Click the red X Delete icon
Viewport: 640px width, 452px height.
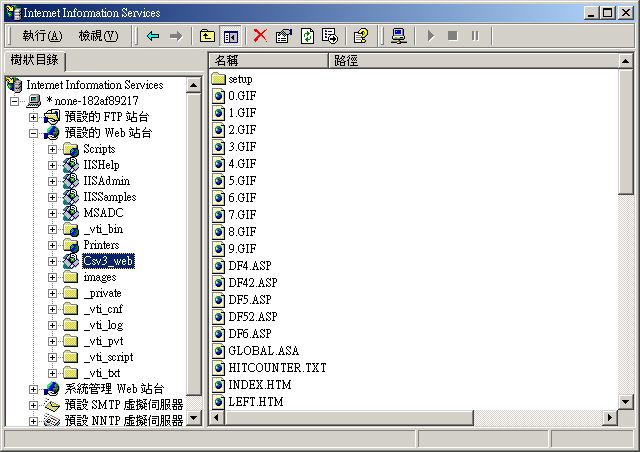pos(260,36)
